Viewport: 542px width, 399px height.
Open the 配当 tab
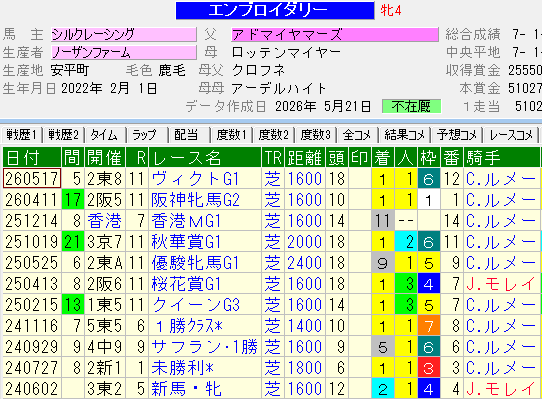pyautogui.click(x=189, y=135)
